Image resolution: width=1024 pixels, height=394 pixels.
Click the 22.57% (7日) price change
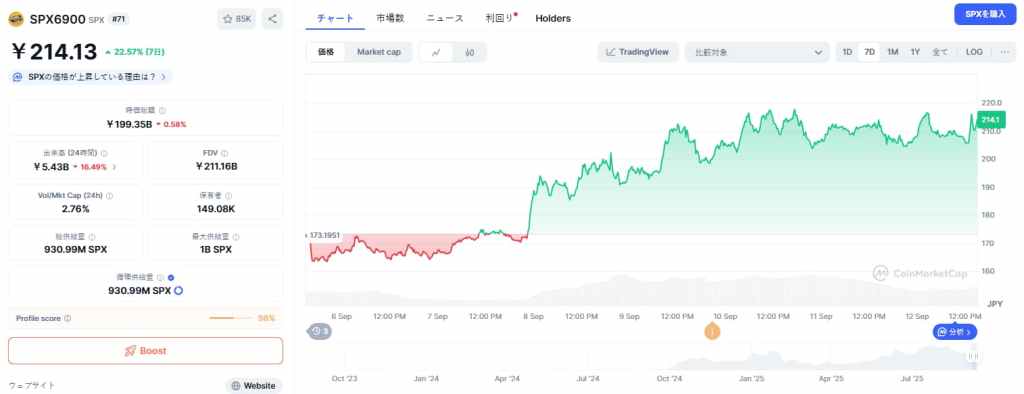(135, 52)
